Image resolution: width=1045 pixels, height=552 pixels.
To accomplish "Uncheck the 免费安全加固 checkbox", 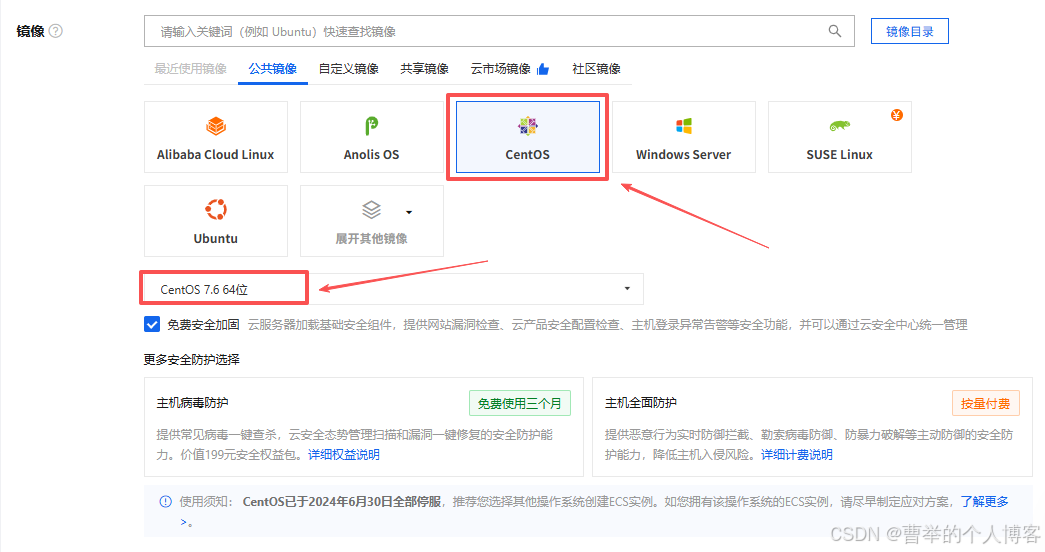I will [152, 325].
